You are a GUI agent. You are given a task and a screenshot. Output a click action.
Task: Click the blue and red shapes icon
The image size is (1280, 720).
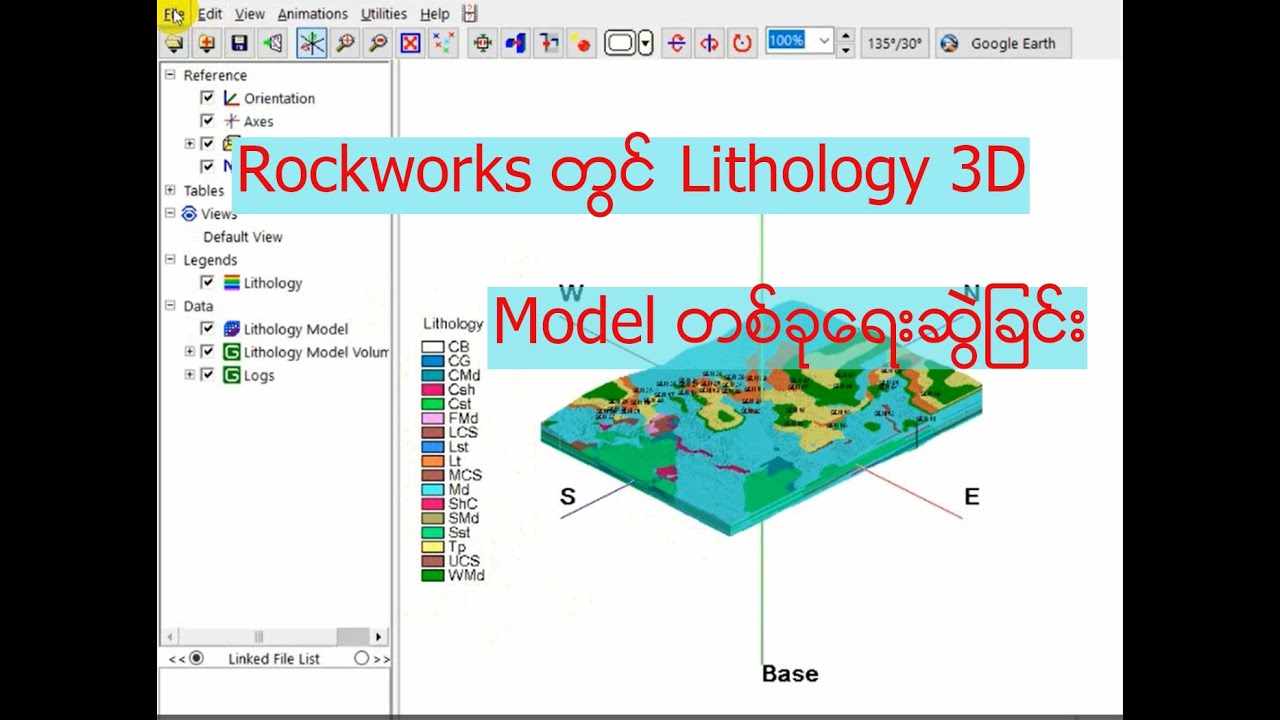coord(515,43)
